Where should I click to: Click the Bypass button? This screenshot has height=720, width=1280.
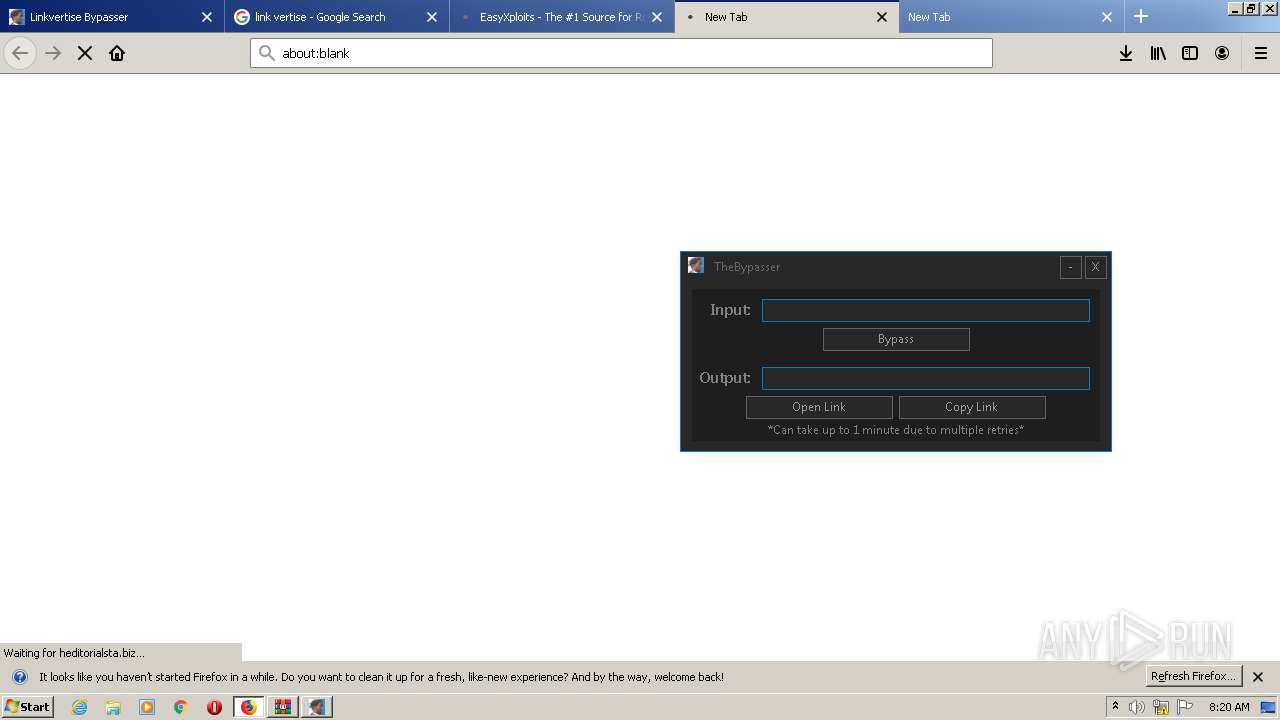coord(896,339)
